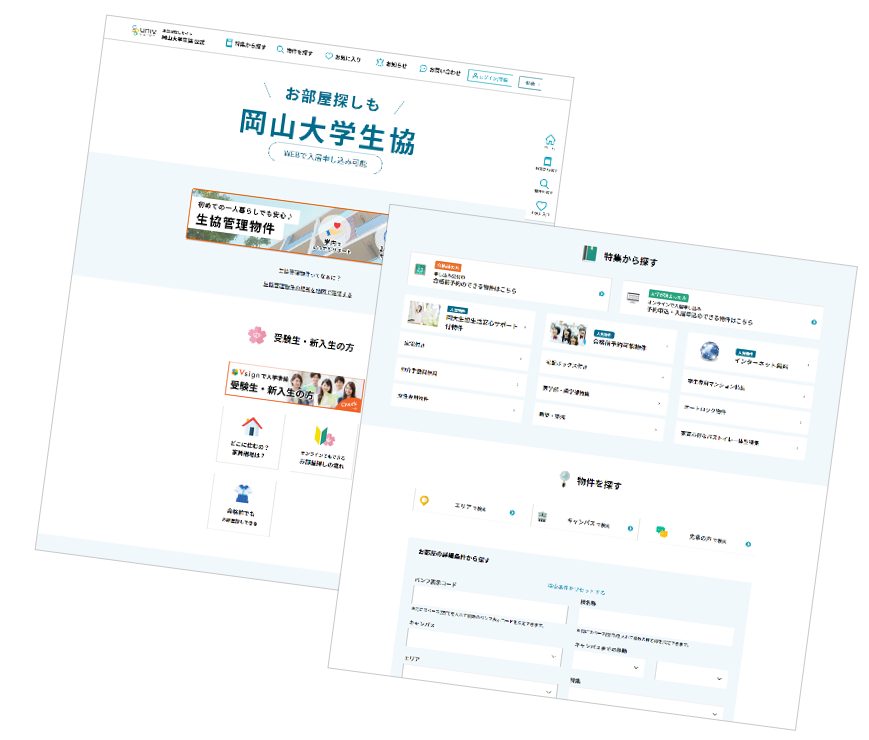Open お問い合わせ in the top navigation
Viewport: 869px width, 740px height.
(440, 70)
